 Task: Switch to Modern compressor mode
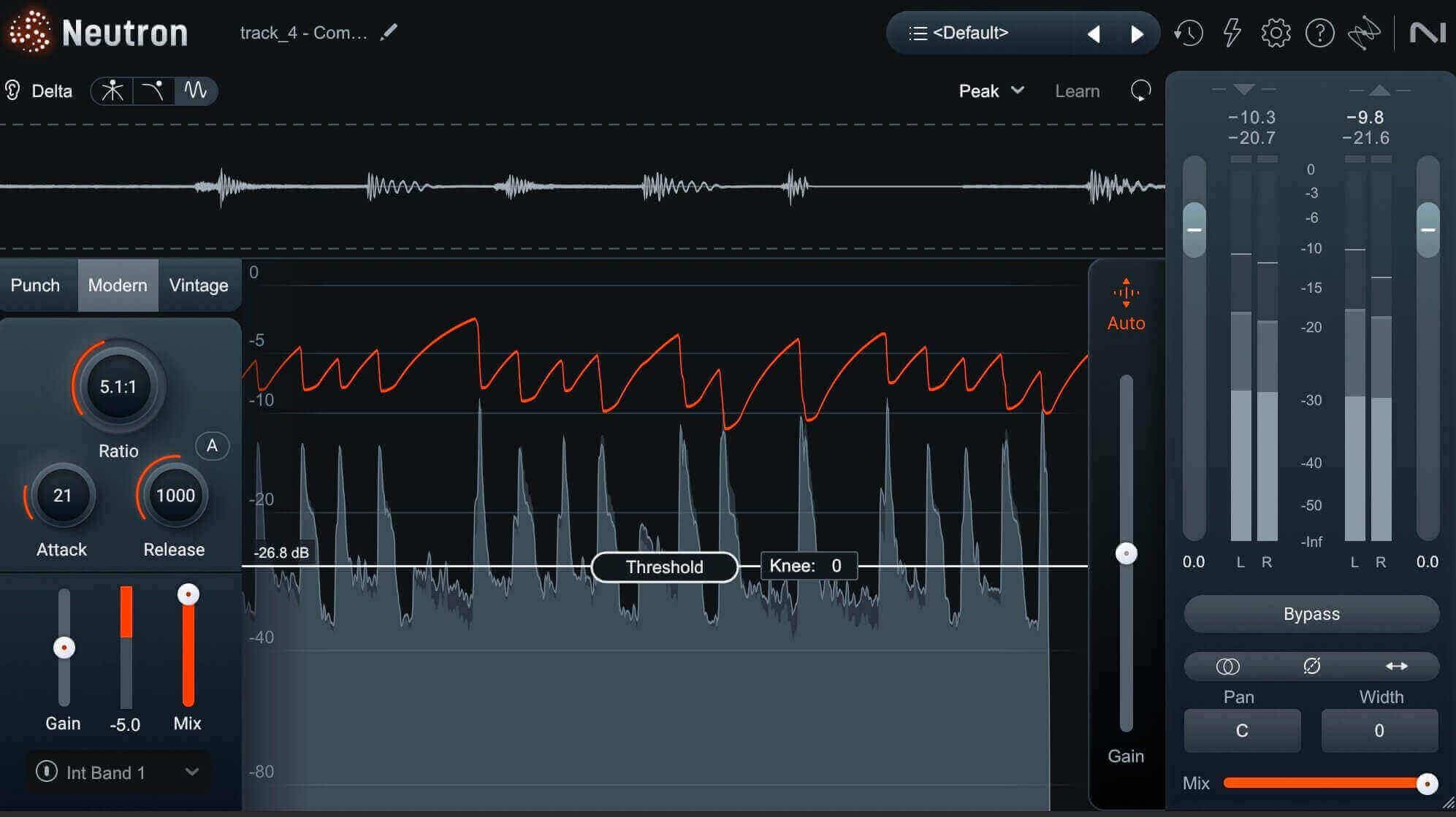pos(118,285)
